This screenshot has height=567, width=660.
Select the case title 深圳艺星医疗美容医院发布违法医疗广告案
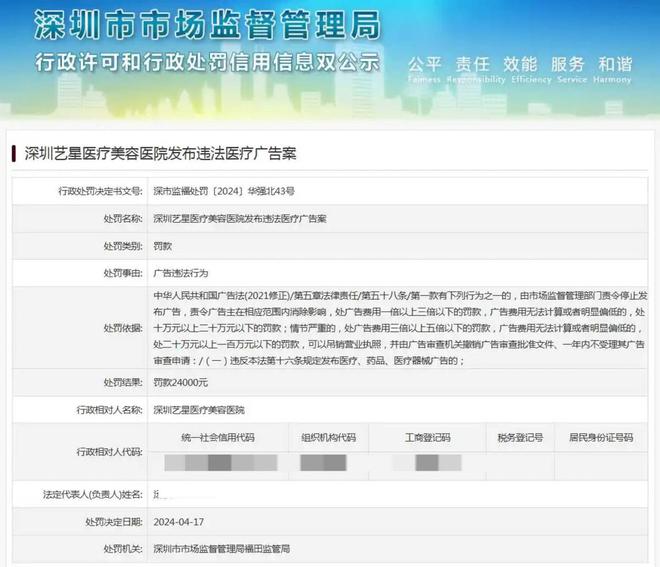tap(160, 154)
